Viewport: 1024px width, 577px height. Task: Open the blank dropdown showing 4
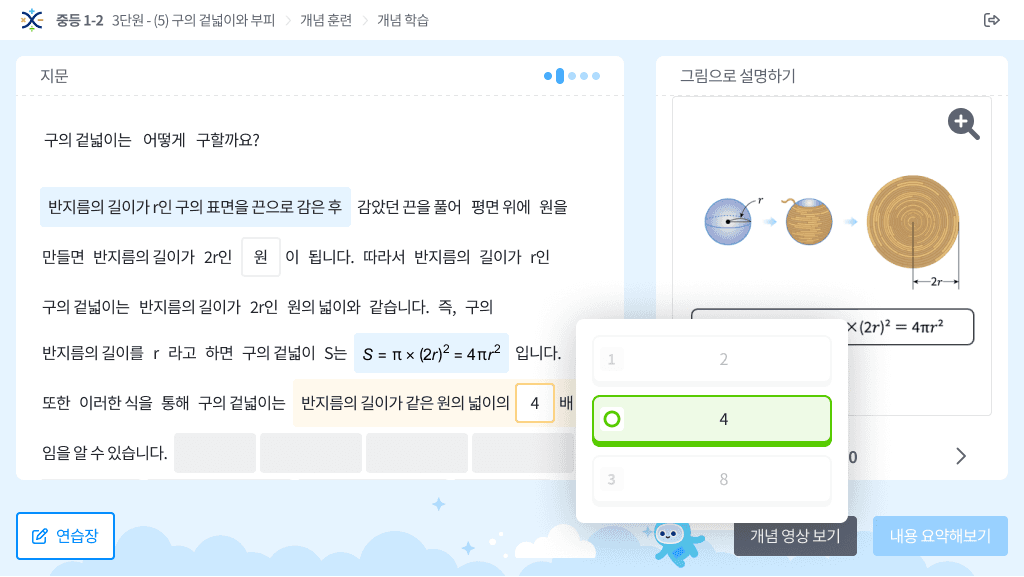535,403
